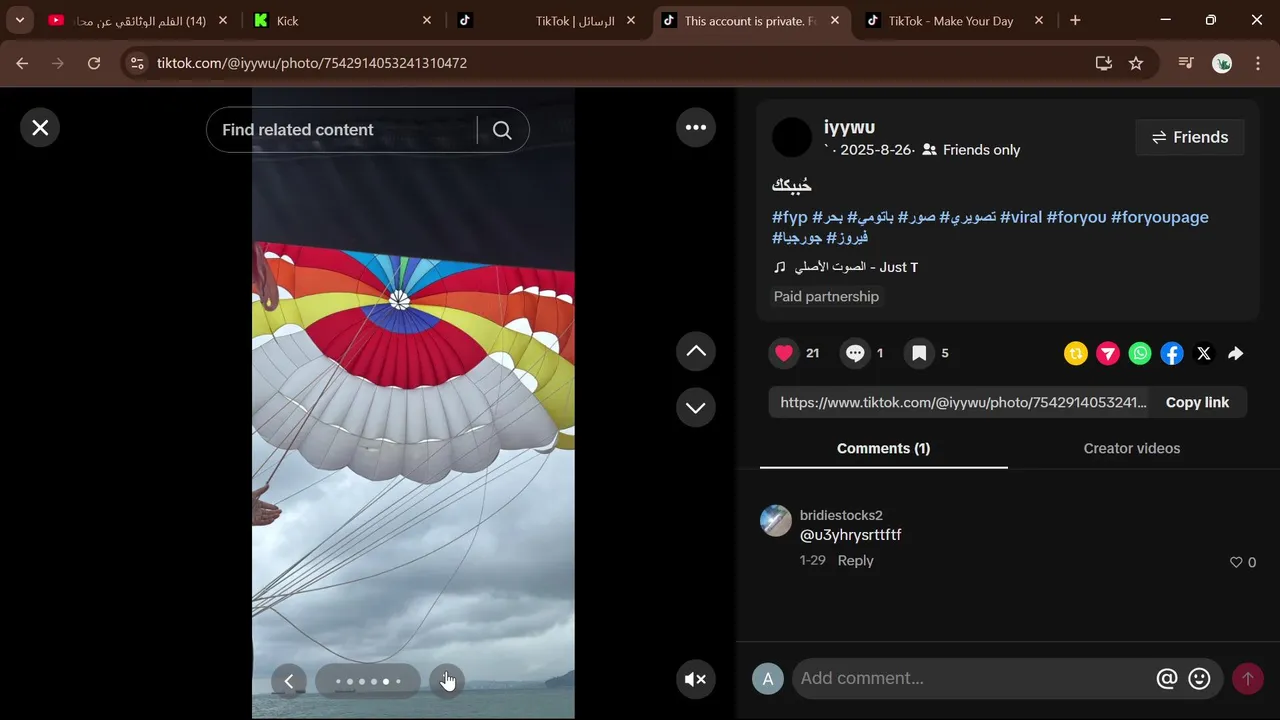
Task: Open the tab search dropdown arrow
Action: coord(19,20)
